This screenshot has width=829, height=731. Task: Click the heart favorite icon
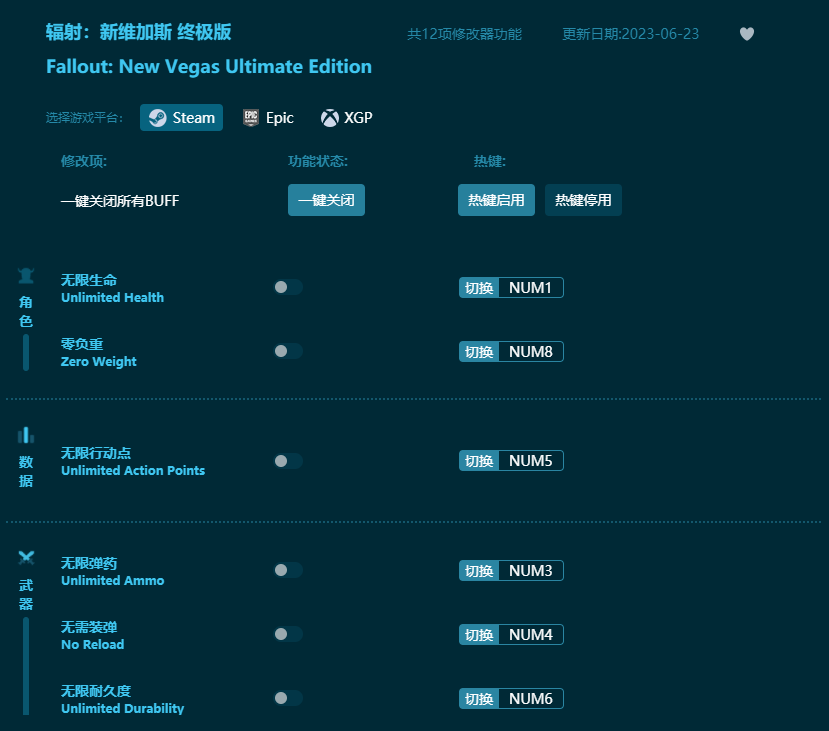pos(747,33)
